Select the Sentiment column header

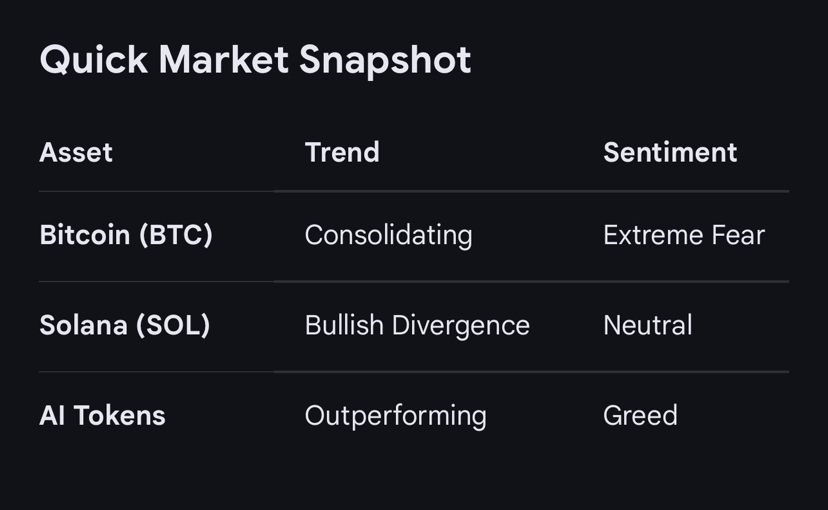(670, 152)
